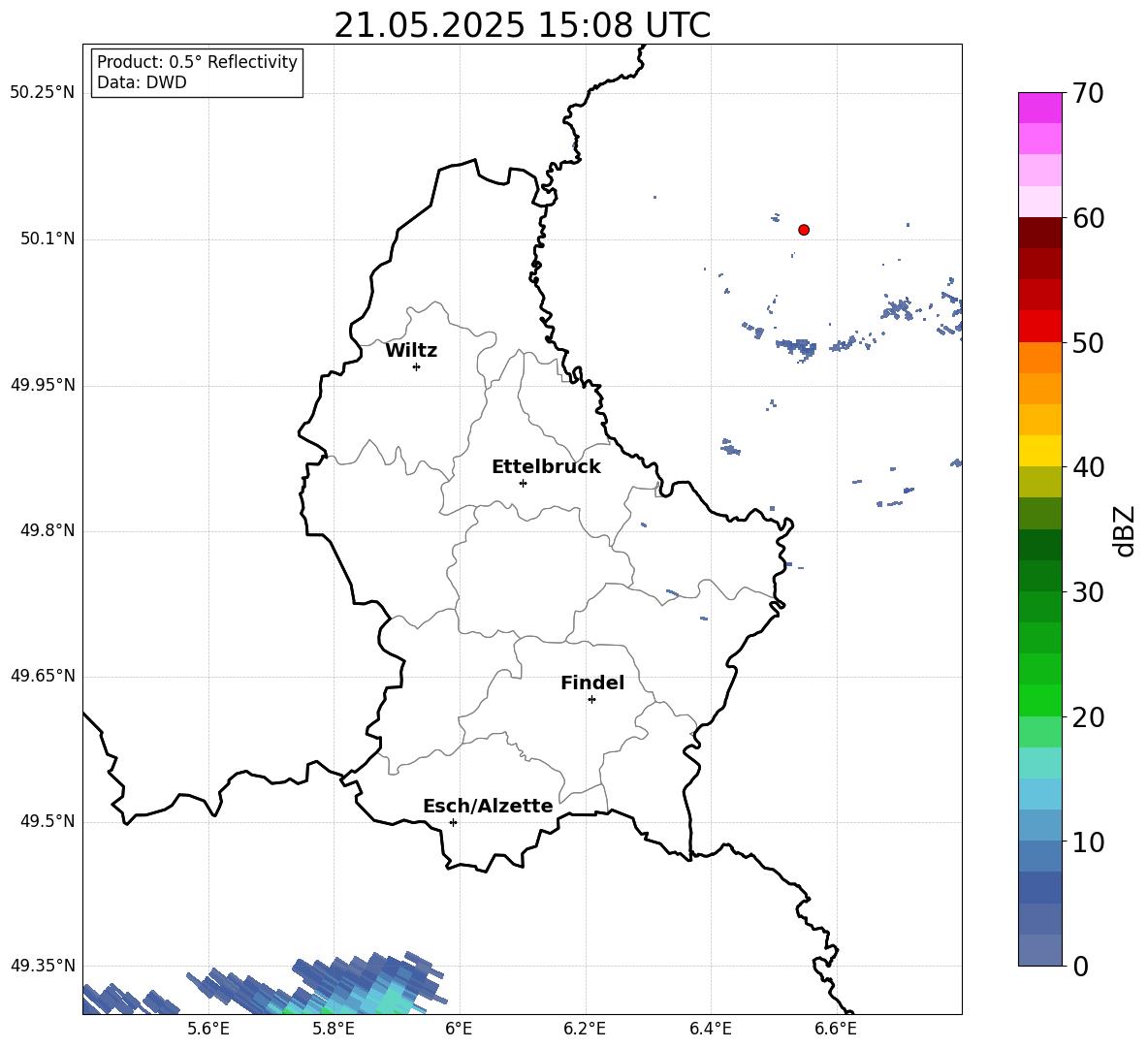Click the 20 tick label on the colorbar
This screenshot has width=1148, height=1048.
click(x=1088, y=717)
